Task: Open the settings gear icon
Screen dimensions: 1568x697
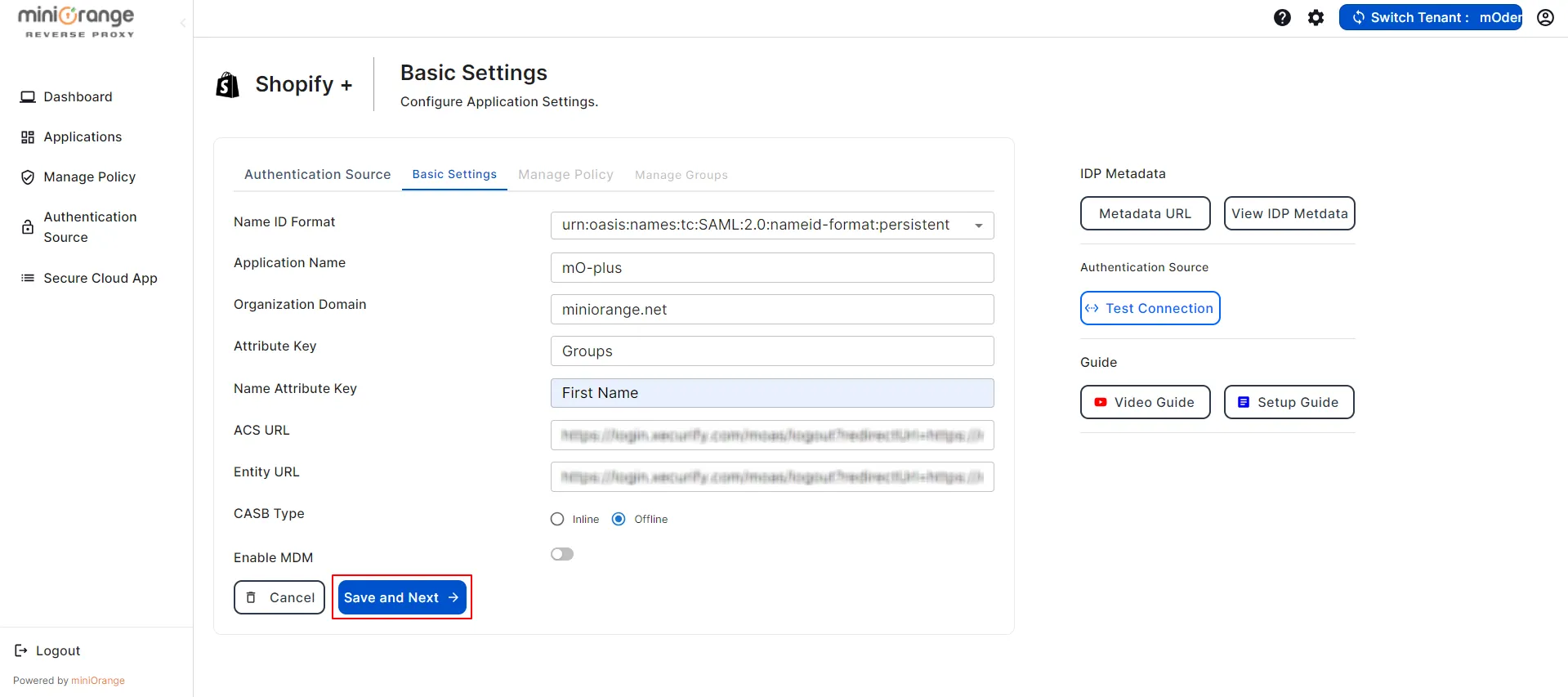Action: coord(1316,17)
